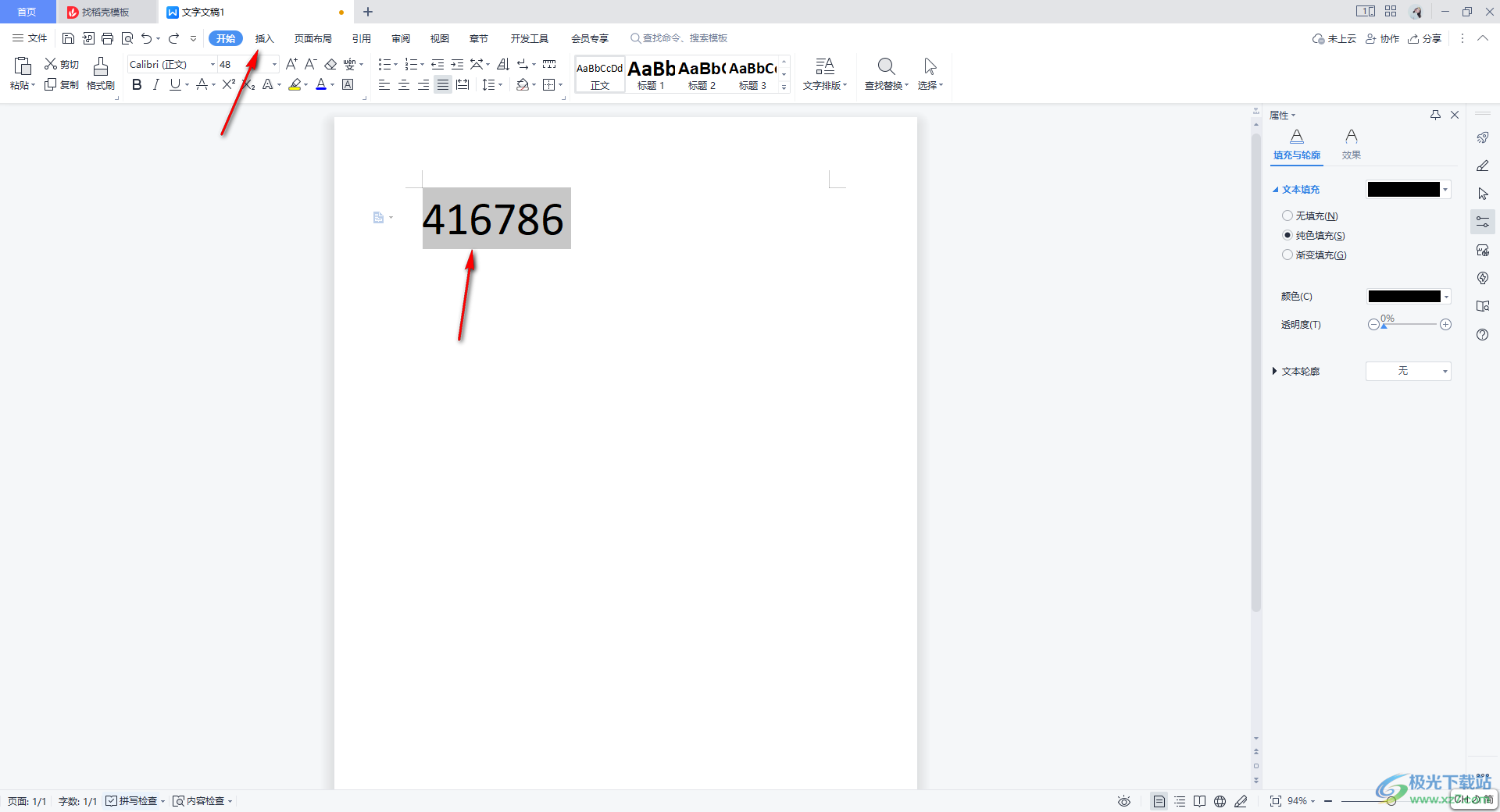Click the Collaborate button
The height and width of the screenshot is (812, 1500).
pos(1382,38)
